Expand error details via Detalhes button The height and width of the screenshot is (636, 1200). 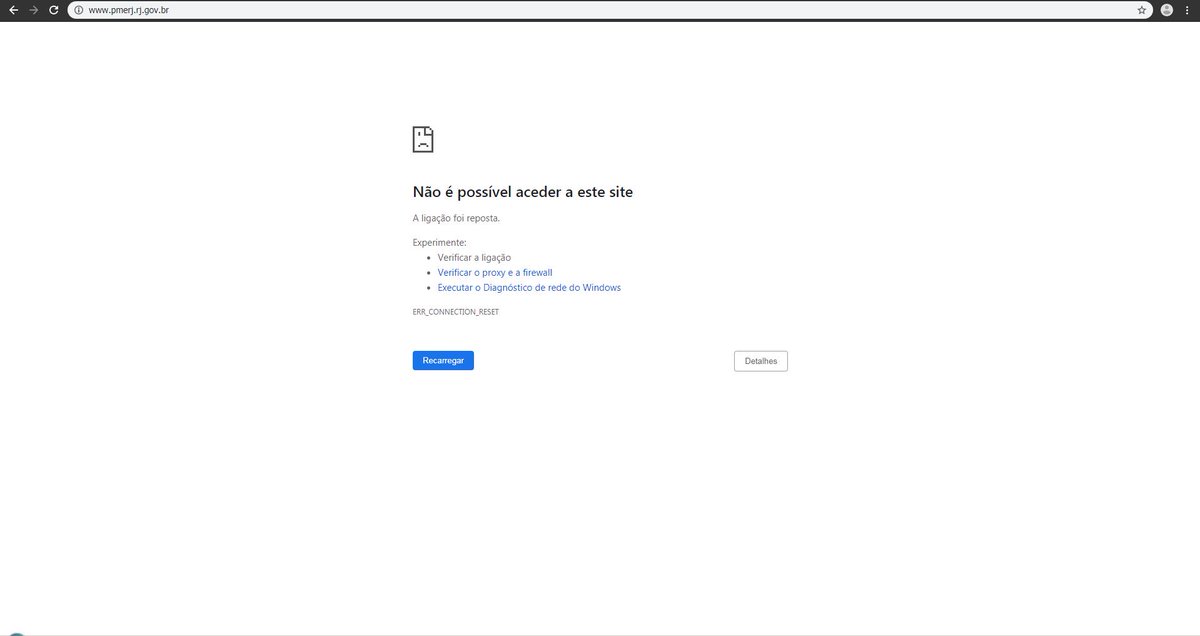point(760,360)
